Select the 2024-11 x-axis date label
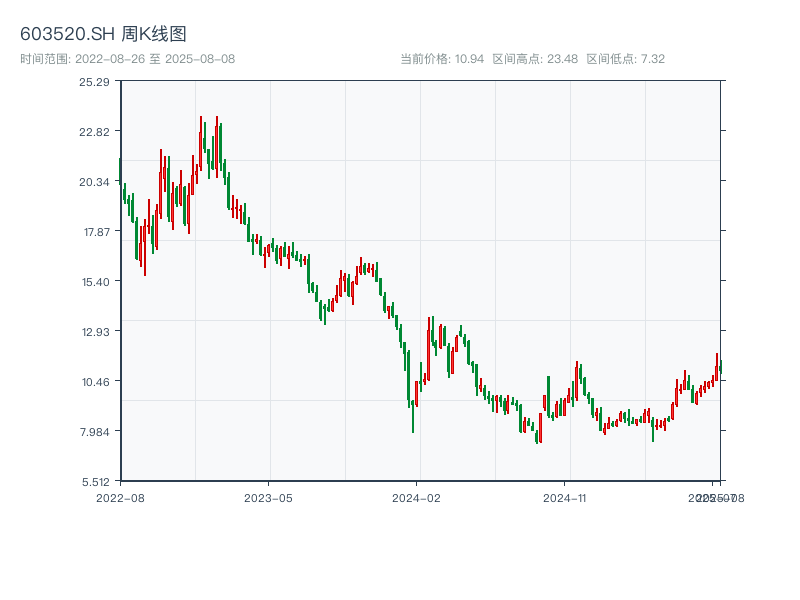The image size is (800, 600). pyautogui.click(x=565, y=497)
